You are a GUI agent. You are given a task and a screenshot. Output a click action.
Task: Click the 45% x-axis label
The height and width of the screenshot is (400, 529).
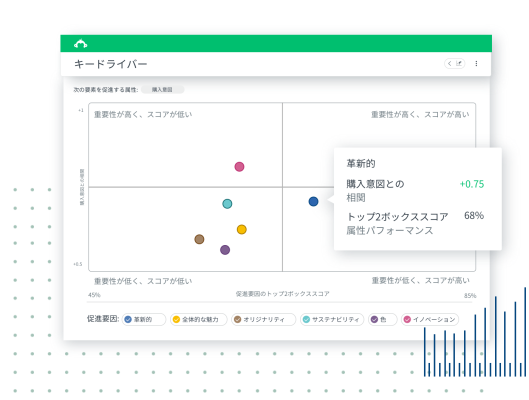point(94,295)
